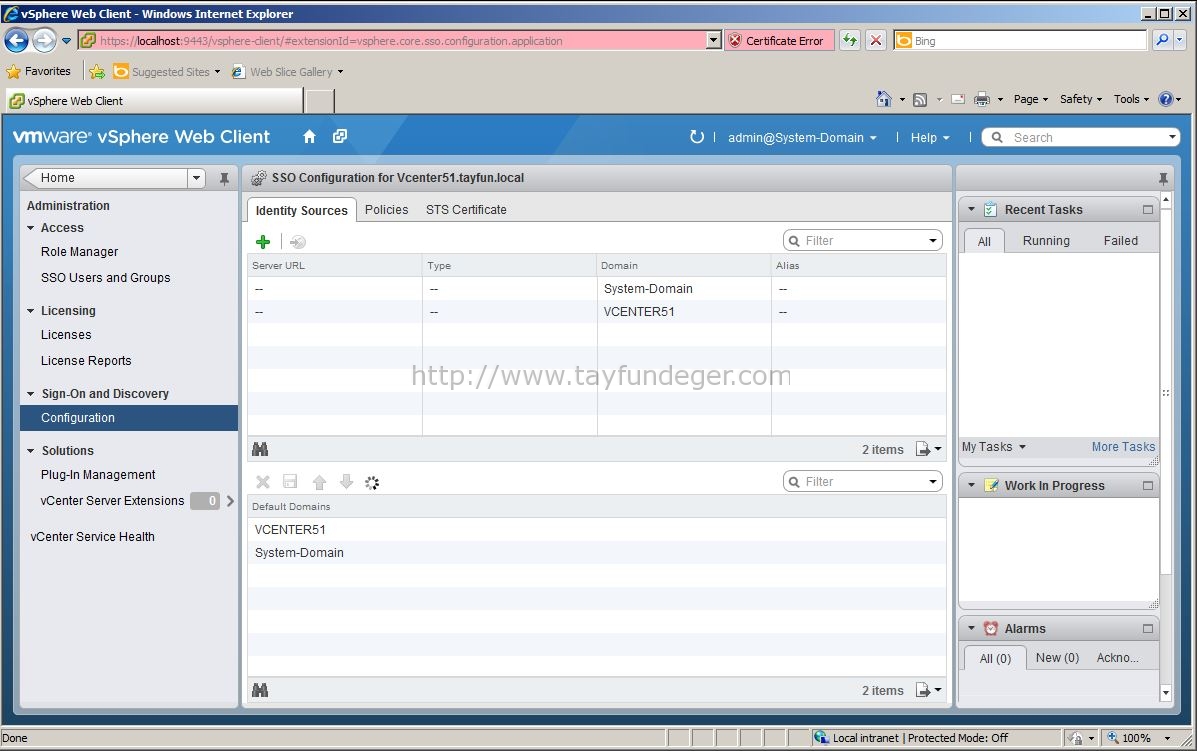
Task: Click the Internet Explorer Forward button
Action: (x=44, y=40)
